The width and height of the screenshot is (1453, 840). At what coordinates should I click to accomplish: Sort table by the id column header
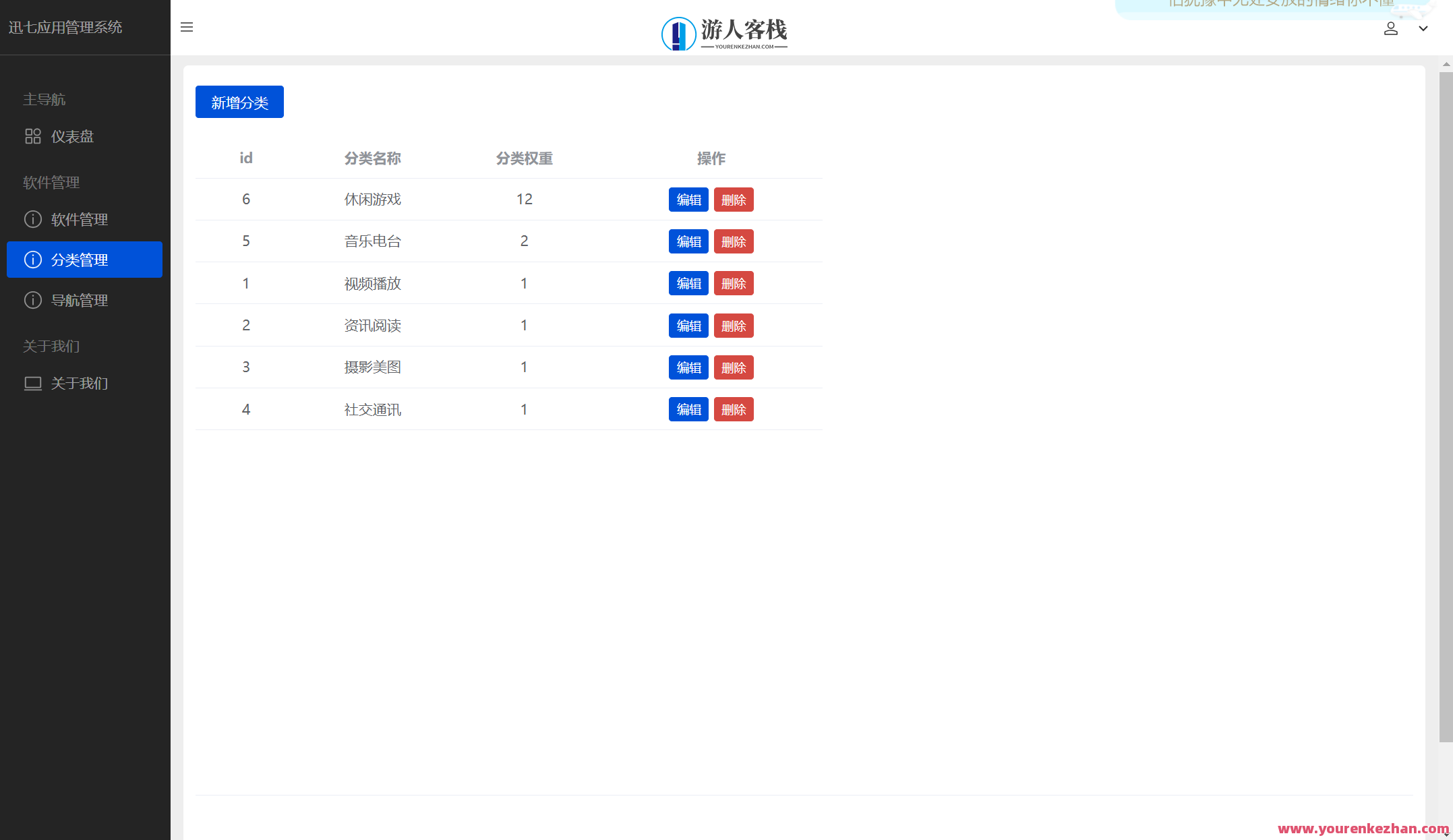[245, 158]
